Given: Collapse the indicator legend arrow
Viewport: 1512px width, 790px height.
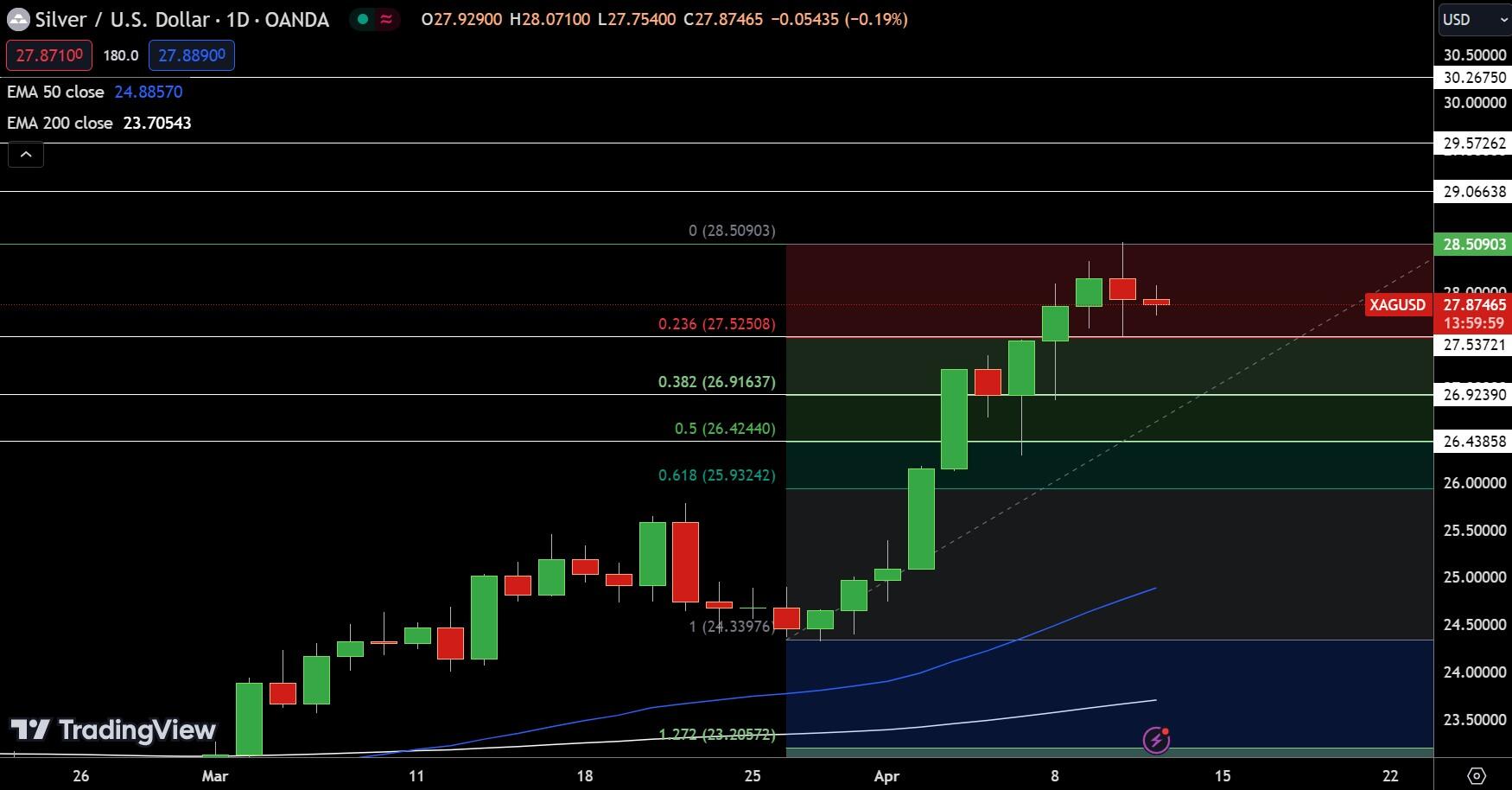Looking at the screenshot, I should tap(26, 155).
